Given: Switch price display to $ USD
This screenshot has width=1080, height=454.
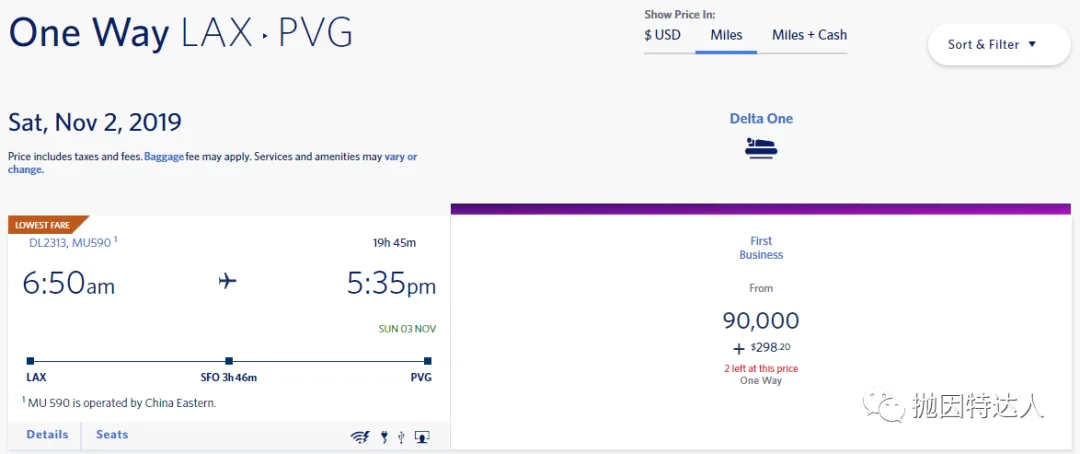Looking at the screenshot, I should 663,35.
